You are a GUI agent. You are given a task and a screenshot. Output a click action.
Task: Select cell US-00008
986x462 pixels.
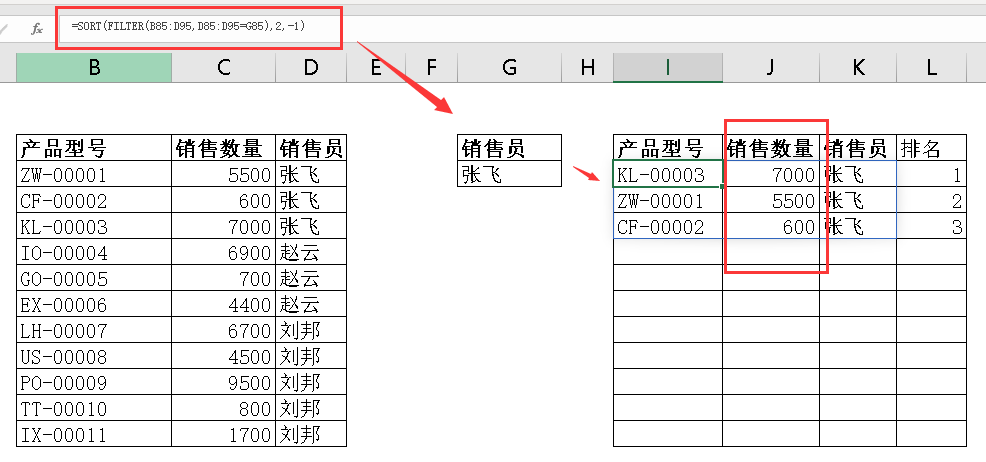(x=94, y=356)
